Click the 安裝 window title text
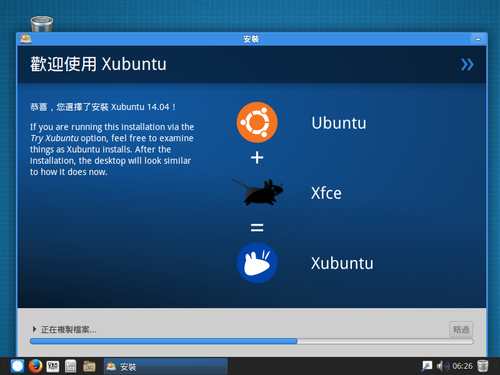 (251, 39)
